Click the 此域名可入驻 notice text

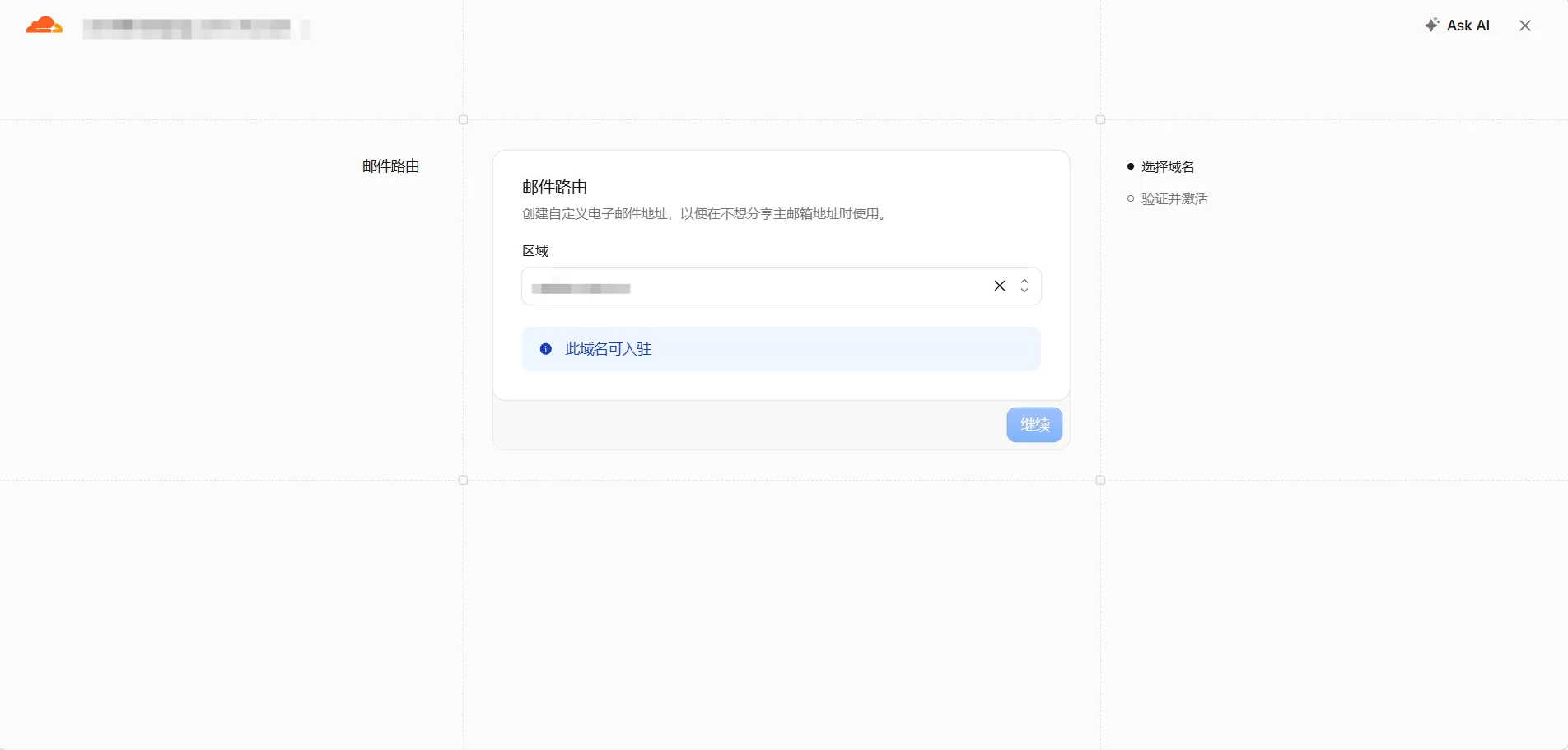pos(609,349)
